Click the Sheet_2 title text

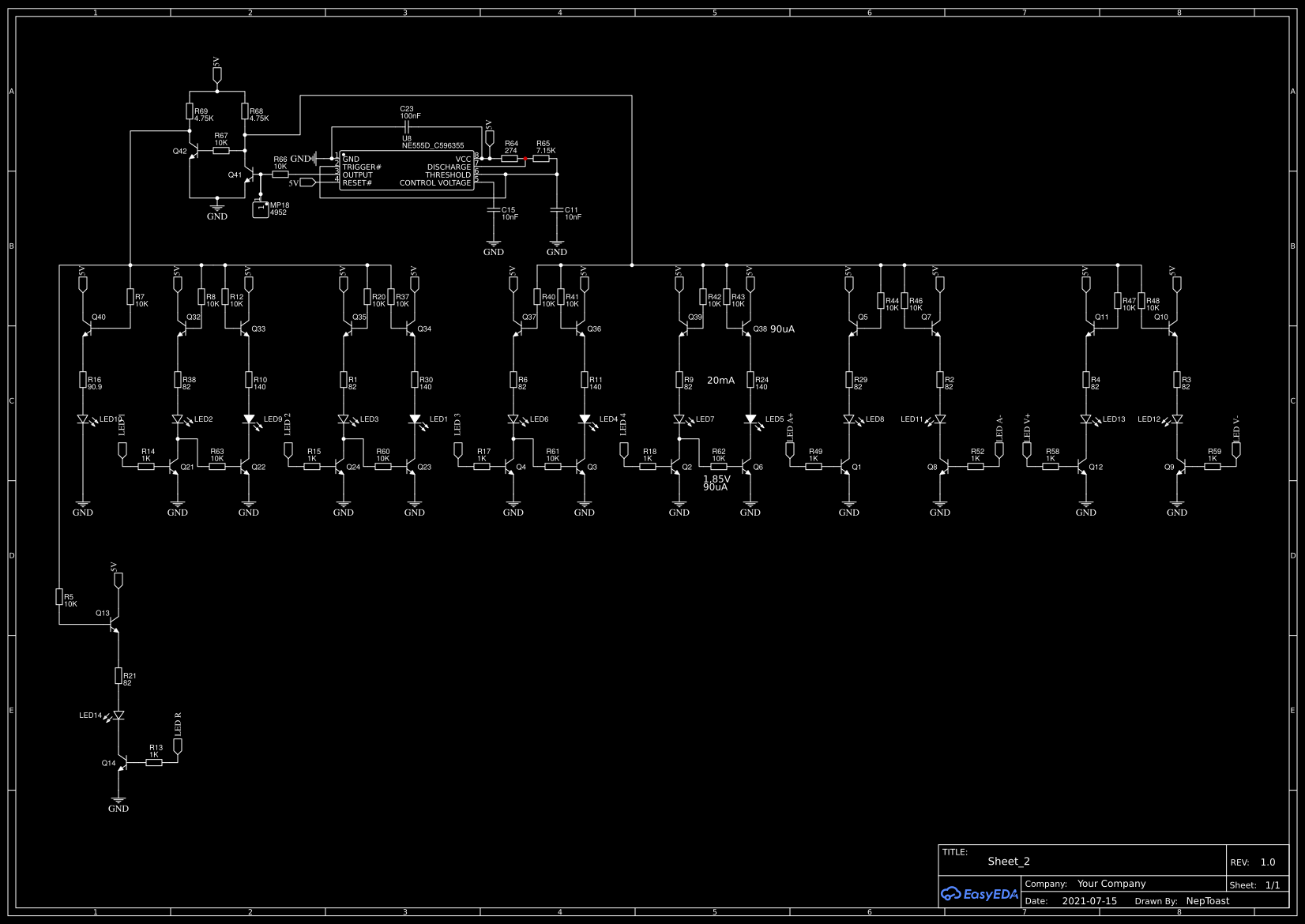click(x=1009, y=862)
